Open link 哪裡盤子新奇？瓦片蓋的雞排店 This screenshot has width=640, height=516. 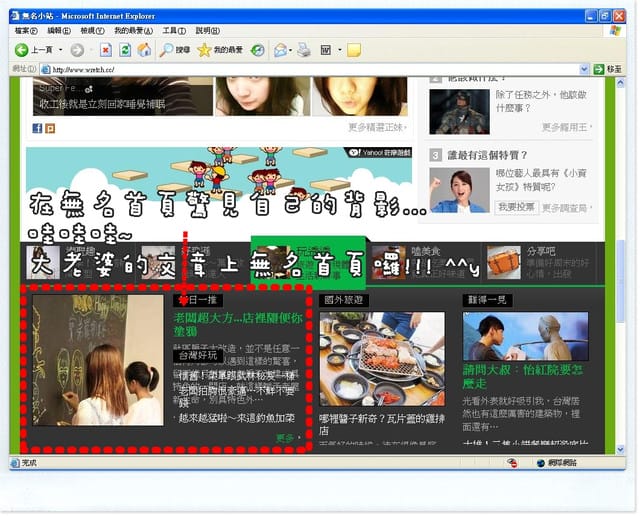click(382, 424)
